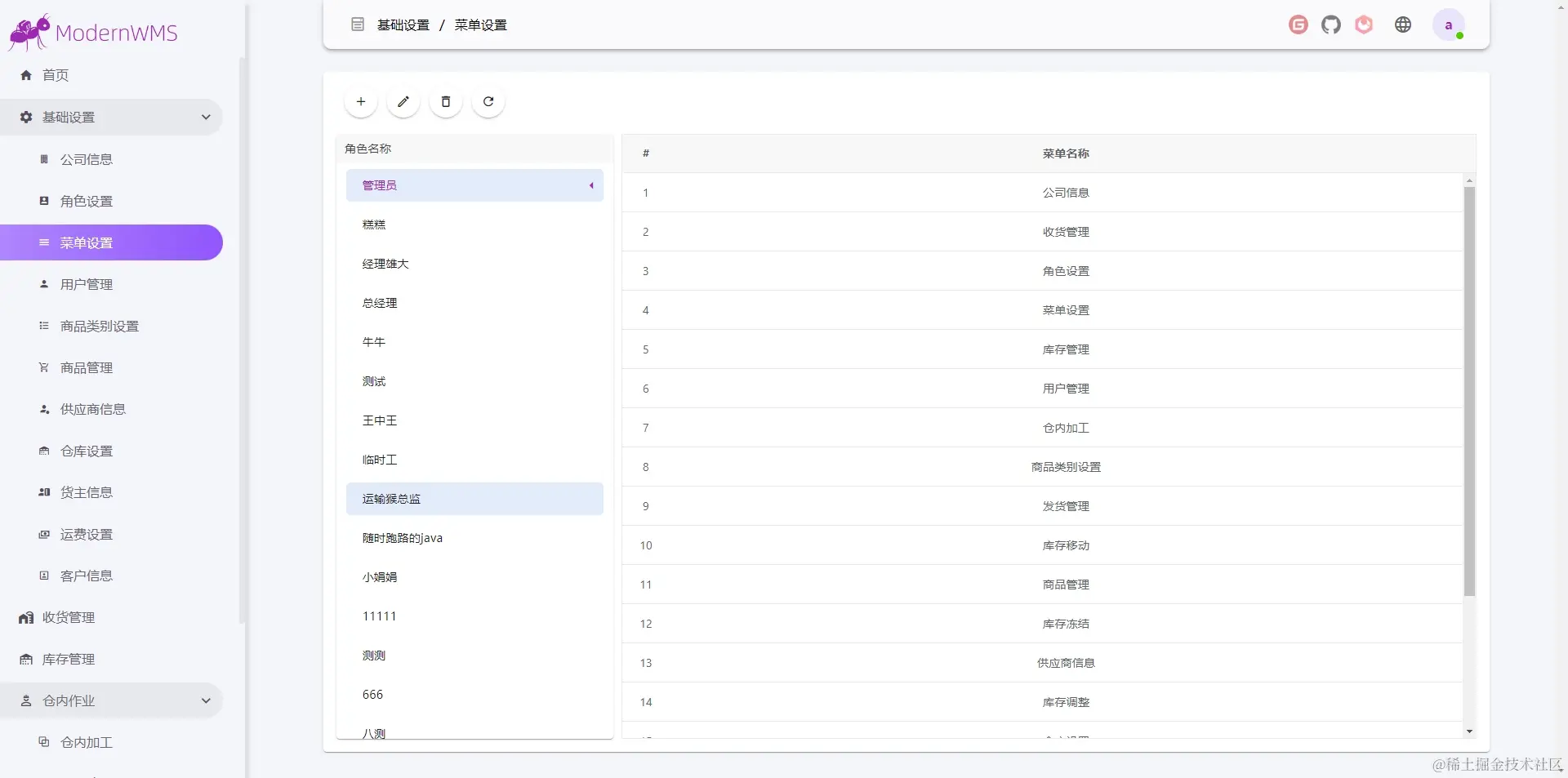Click the breadcrumb document icon
The height and width of the screenshot is (778, 1568).
tap(358, 24)
